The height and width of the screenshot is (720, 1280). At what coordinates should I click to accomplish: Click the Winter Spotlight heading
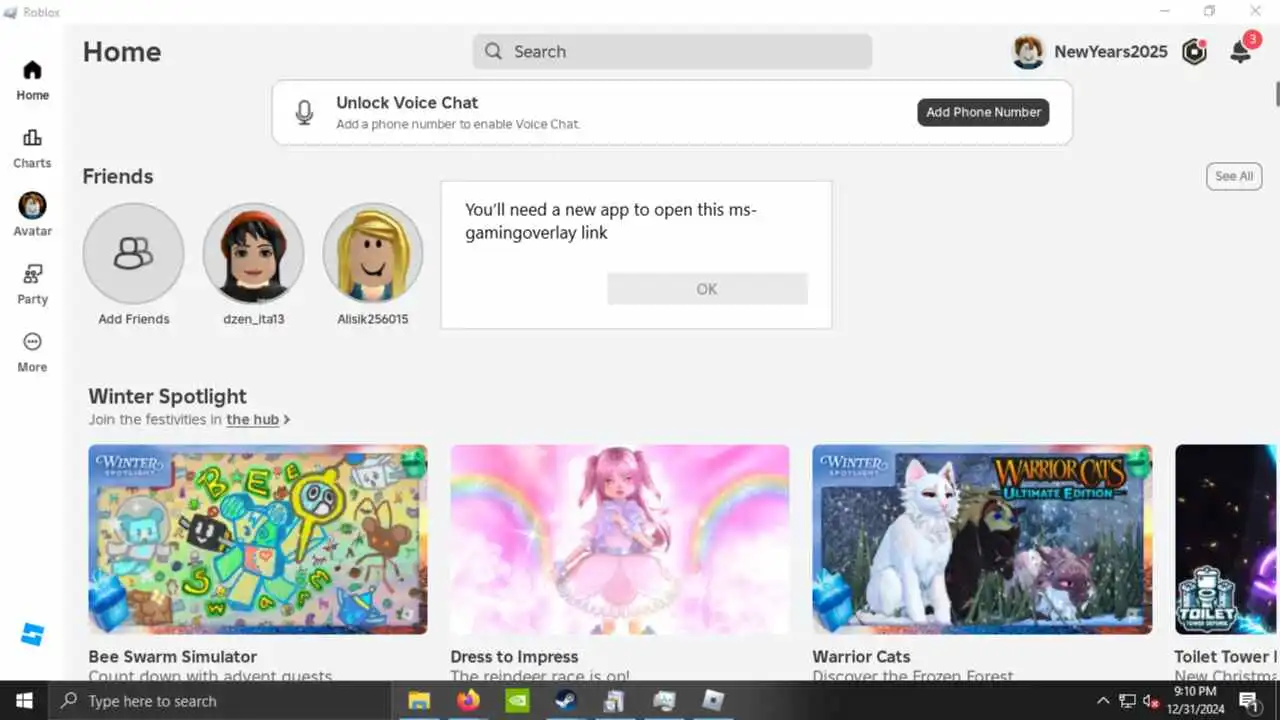[x=167, y=397]
